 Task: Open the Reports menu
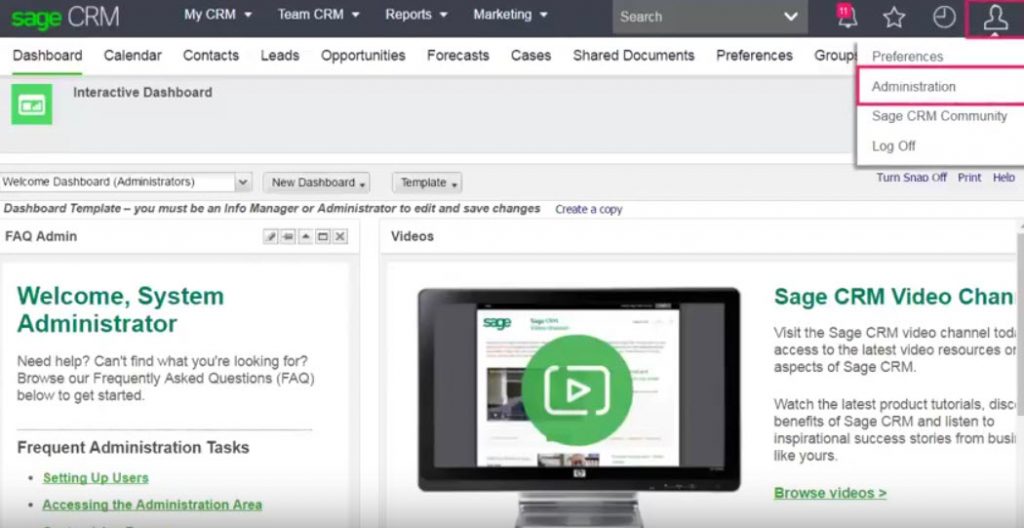coord(416,14)
